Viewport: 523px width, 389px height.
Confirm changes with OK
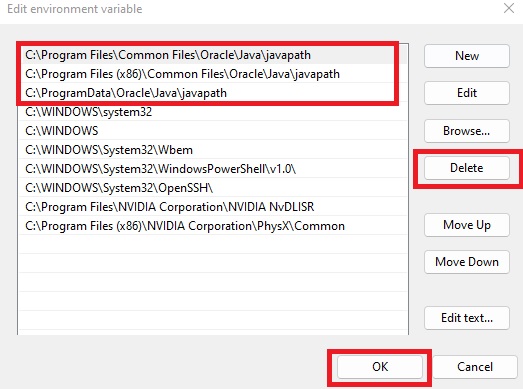pos(380,367)
